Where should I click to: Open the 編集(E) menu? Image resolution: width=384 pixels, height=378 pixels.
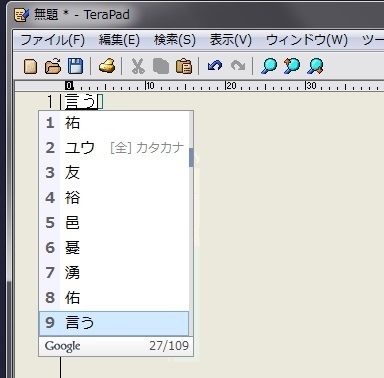[119, 40]
